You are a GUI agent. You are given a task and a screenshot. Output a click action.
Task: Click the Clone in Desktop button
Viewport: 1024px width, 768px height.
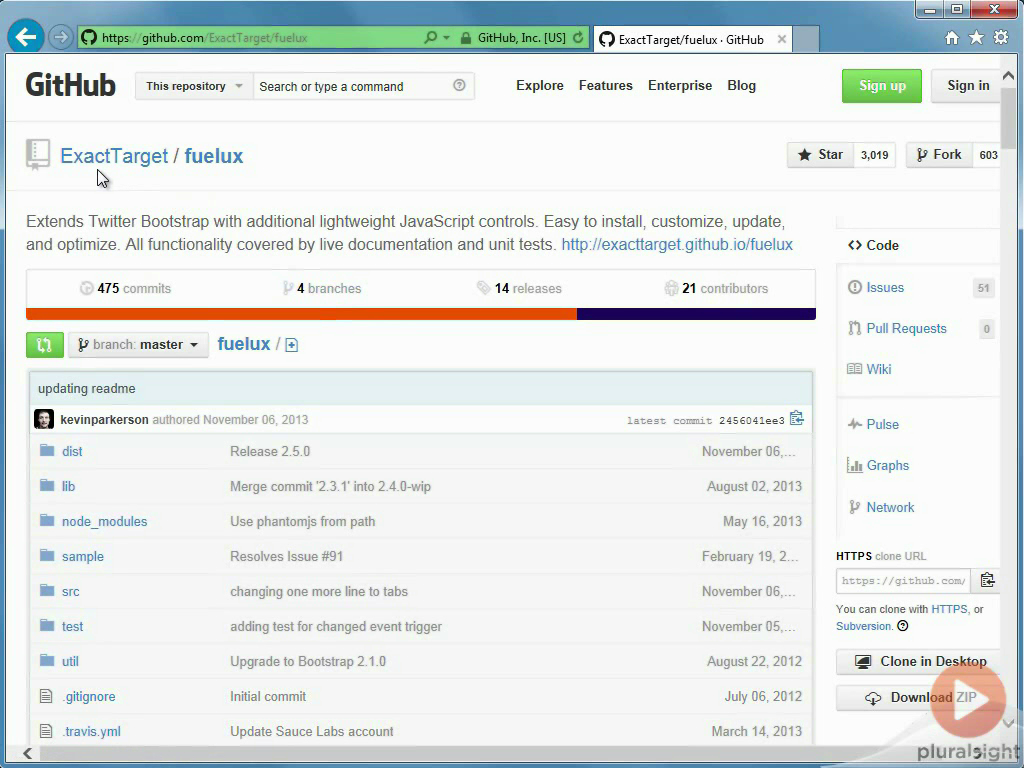click(x=920, y=662)
